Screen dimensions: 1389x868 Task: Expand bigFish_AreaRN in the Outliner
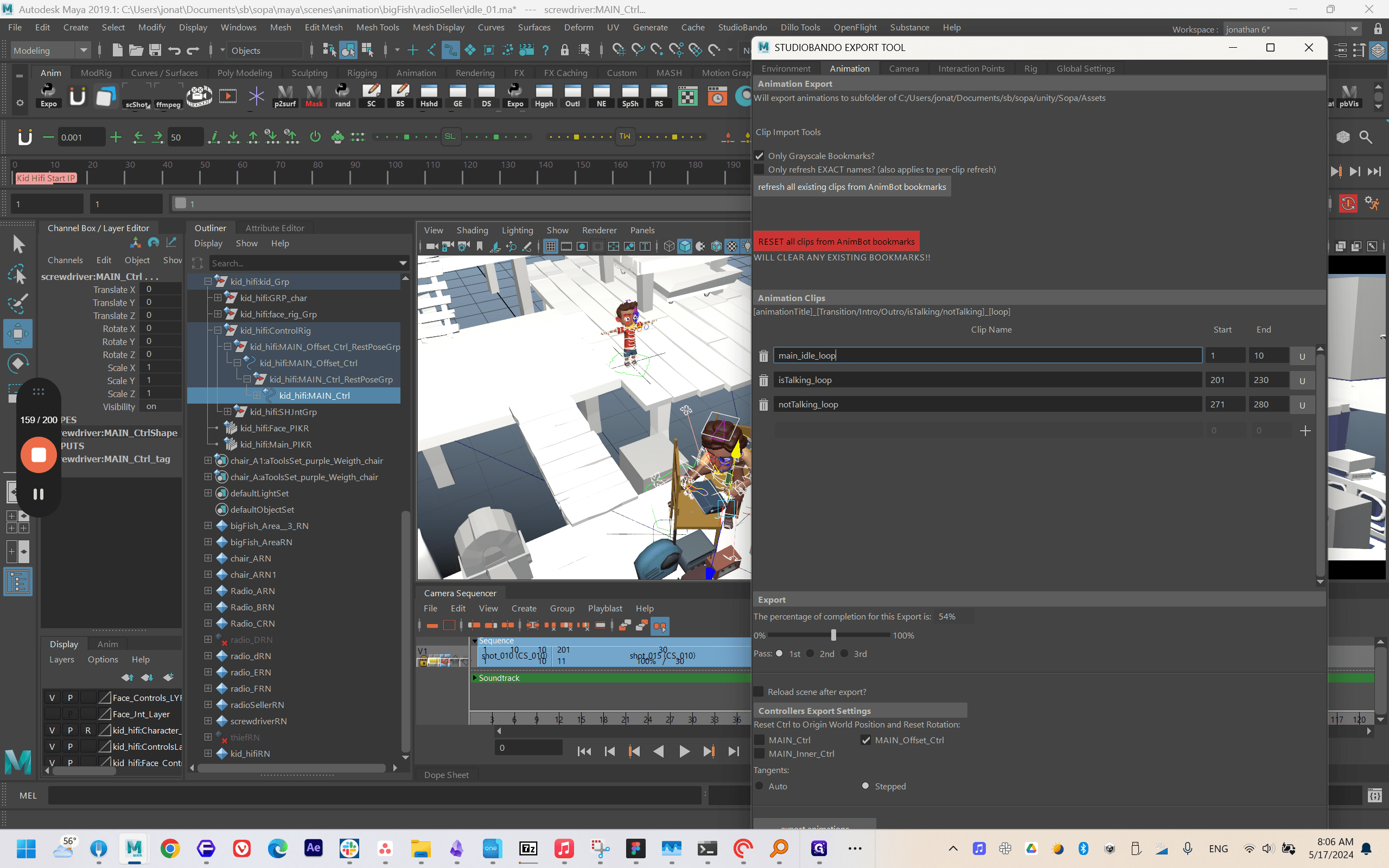(208, 542)
